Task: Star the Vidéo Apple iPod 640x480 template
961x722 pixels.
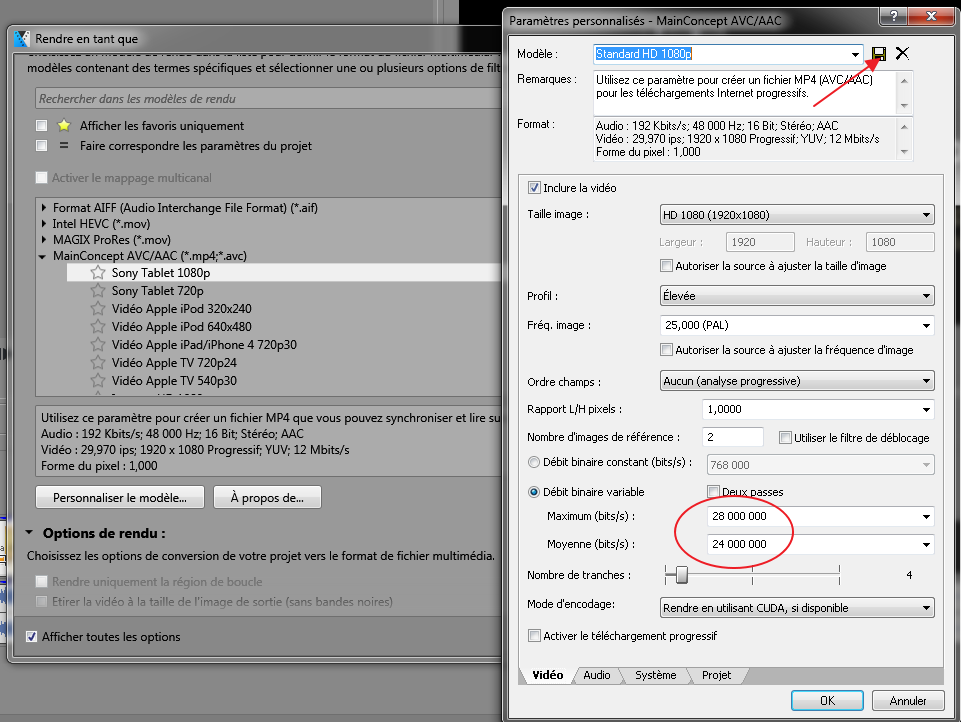Action: 97,326
